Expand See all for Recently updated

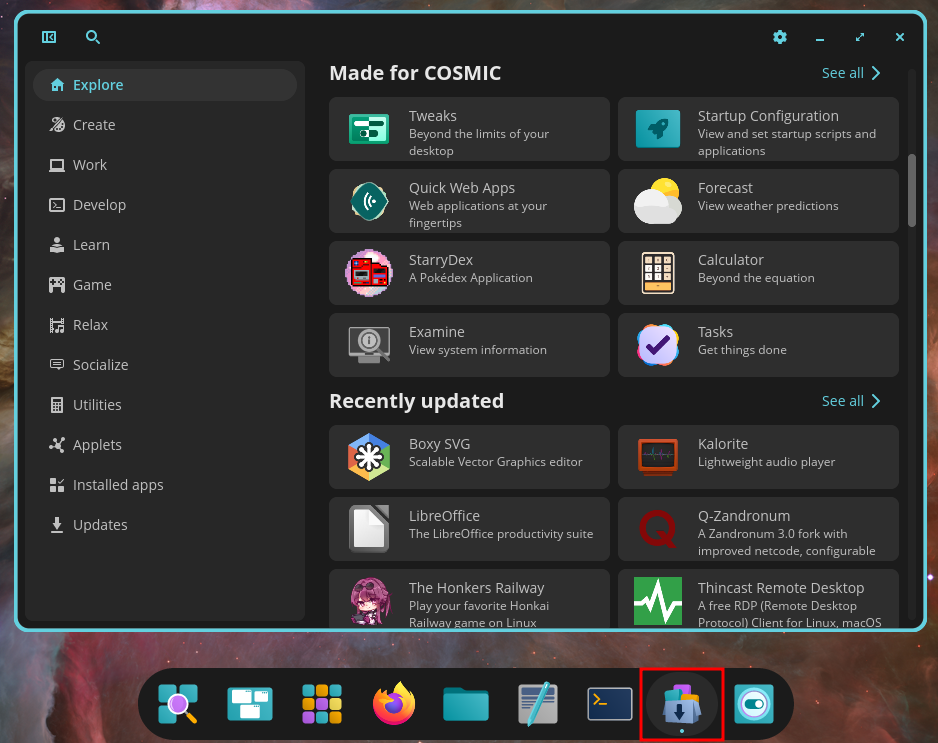(x=851, y=400)
